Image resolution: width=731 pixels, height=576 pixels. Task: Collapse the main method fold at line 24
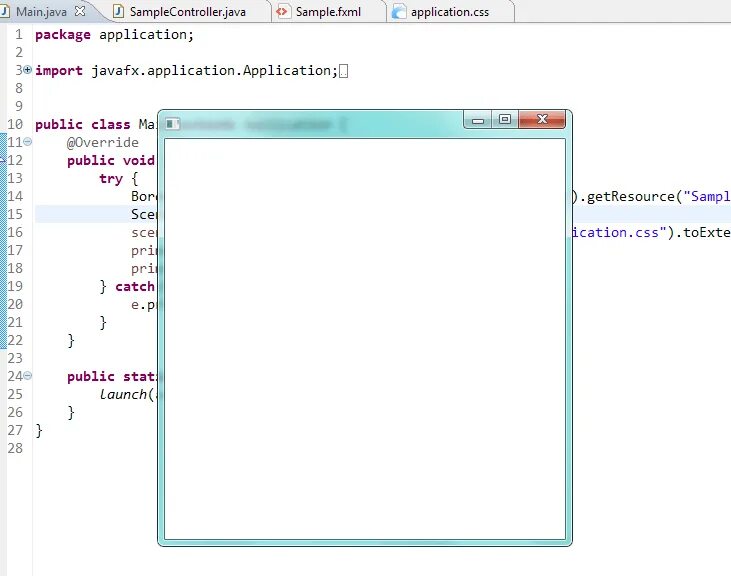[28, 375]
